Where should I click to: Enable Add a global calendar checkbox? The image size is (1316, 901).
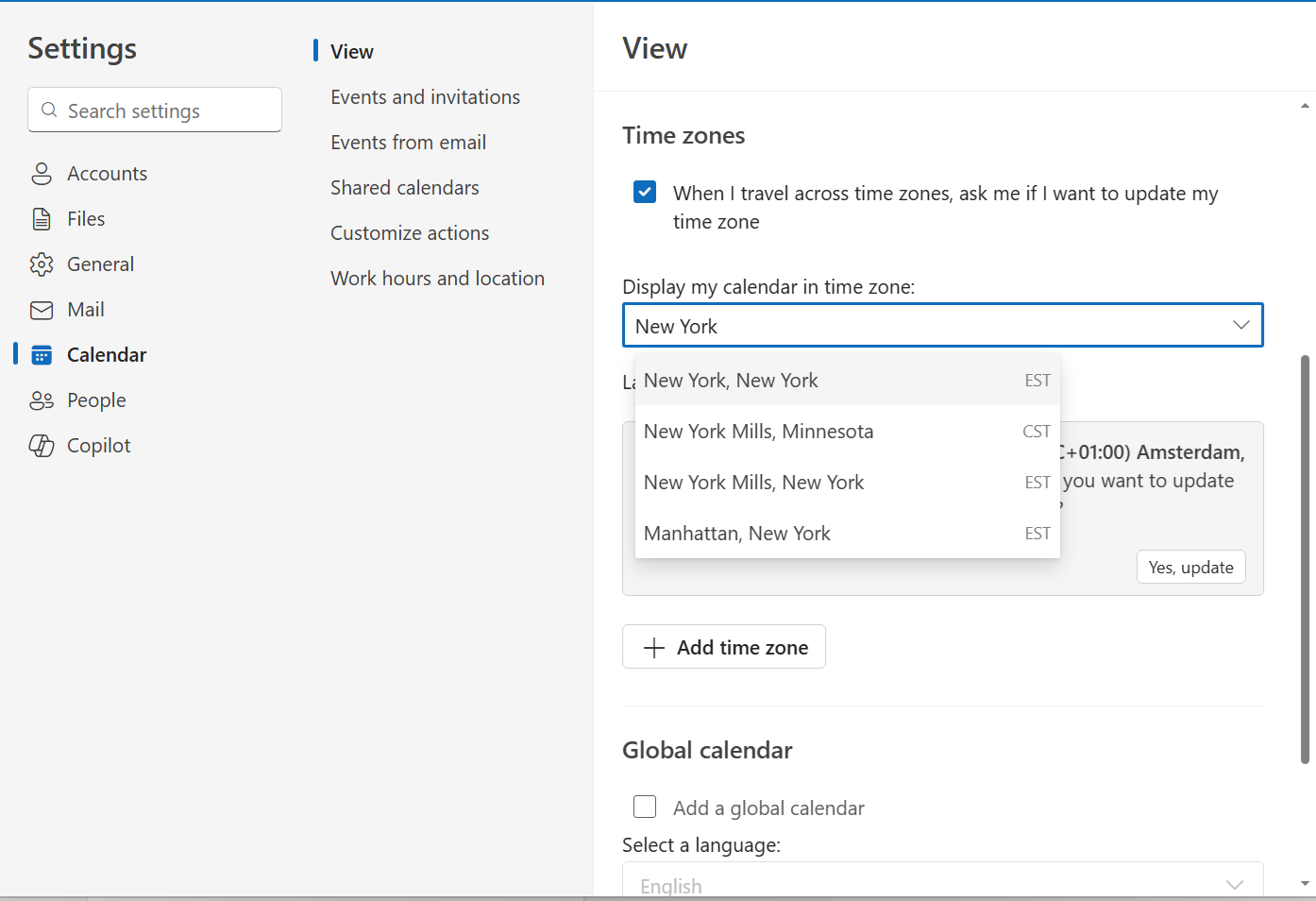(645, 807)
